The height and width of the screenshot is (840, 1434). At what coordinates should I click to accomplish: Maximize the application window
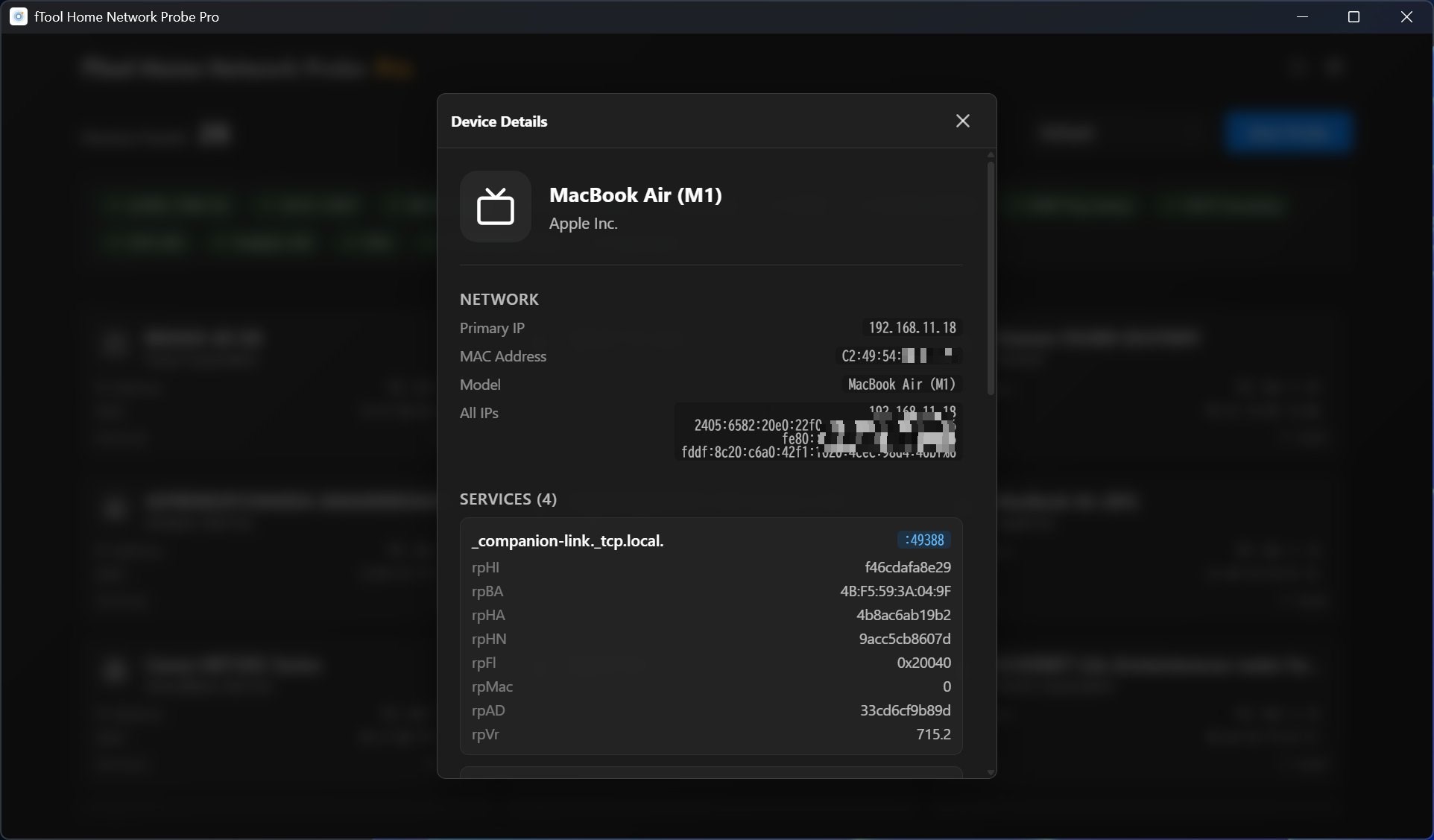[x=1354, y=16]
